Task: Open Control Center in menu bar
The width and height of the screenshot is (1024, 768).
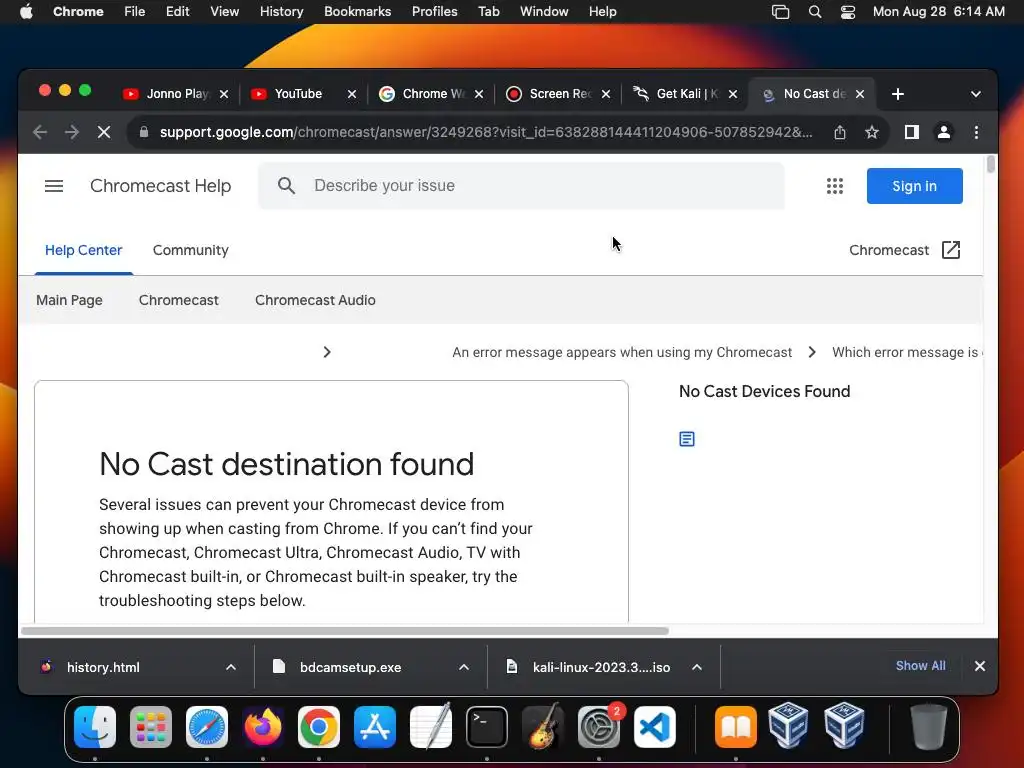Action: tap(848, 12)
